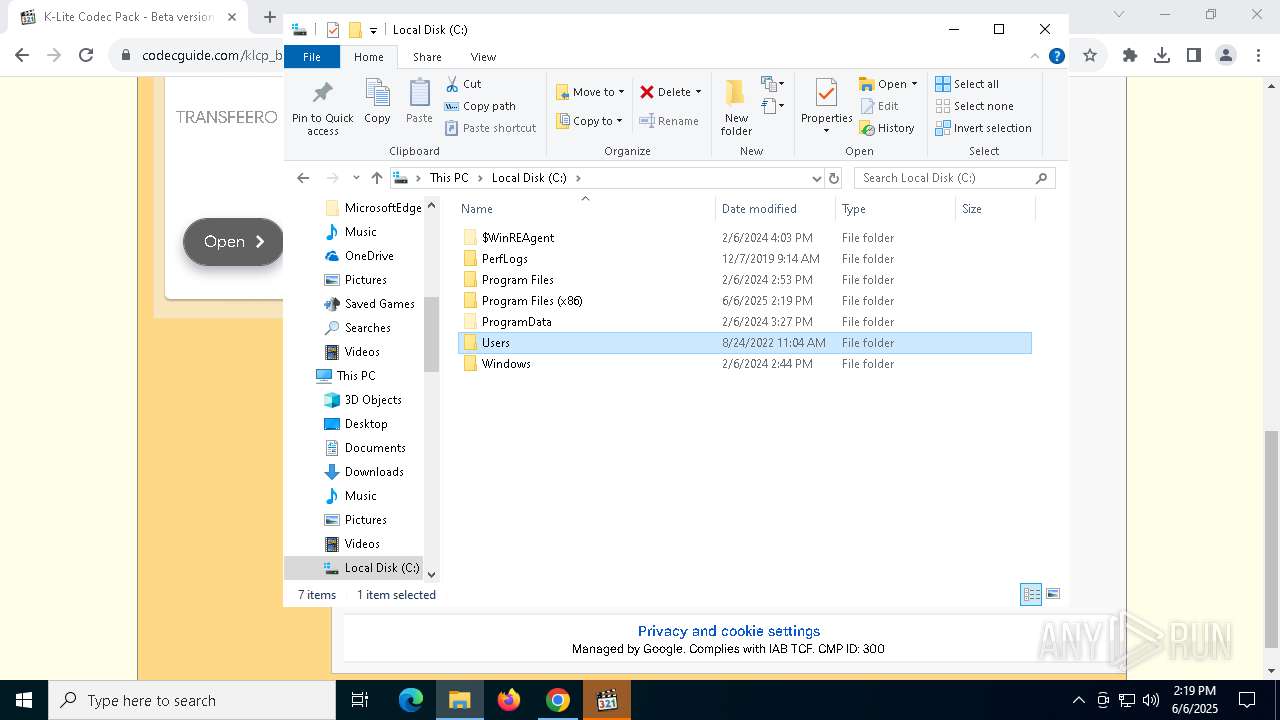Click the History command
Viewport: 1280px width, 720px height.
887,128
